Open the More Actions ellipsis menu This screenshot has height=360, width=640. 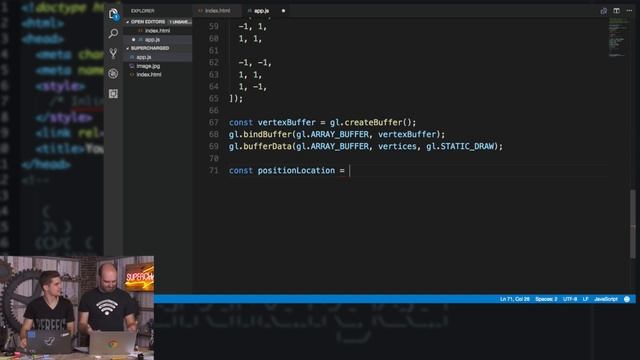pos(629,11)
